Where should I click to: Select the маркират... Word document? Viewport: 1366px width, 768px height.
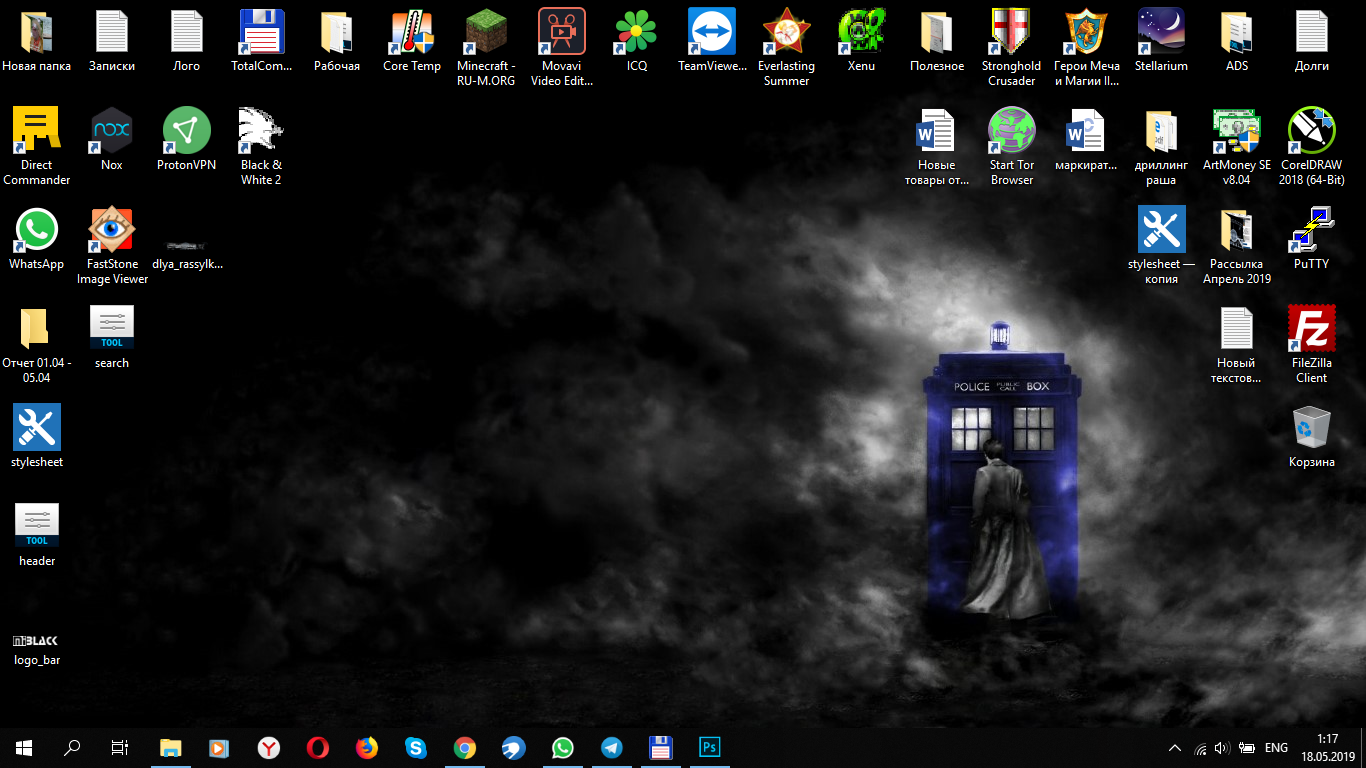click(1087, 131)
